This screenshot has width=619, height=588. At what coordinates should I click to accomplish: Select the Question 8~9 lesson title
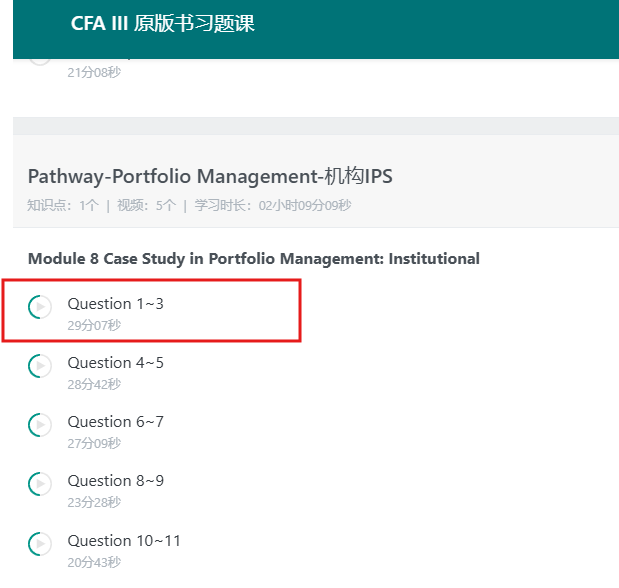[115, 481]
